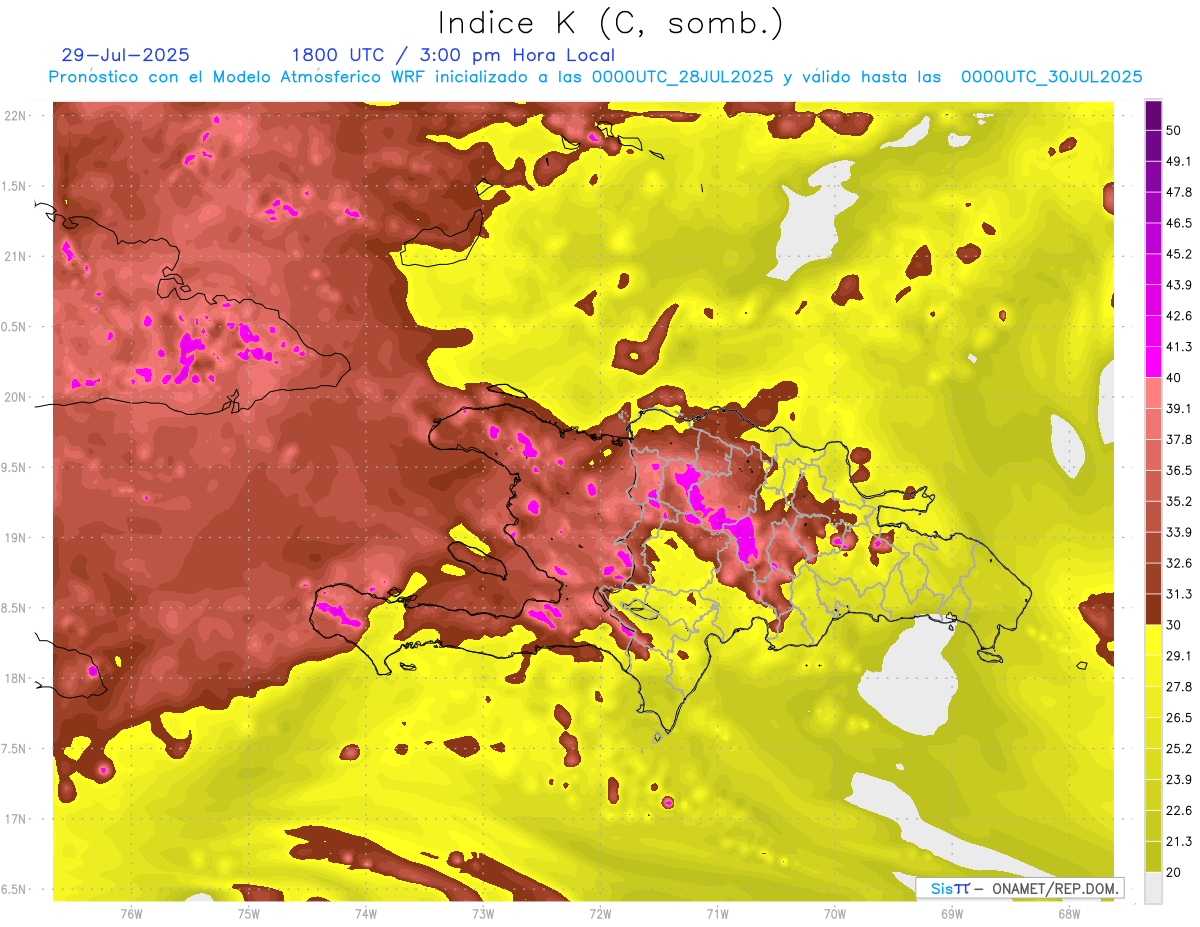
Task: Select the "23.9" colorbar label
Action: click(x=1179, y=780)
